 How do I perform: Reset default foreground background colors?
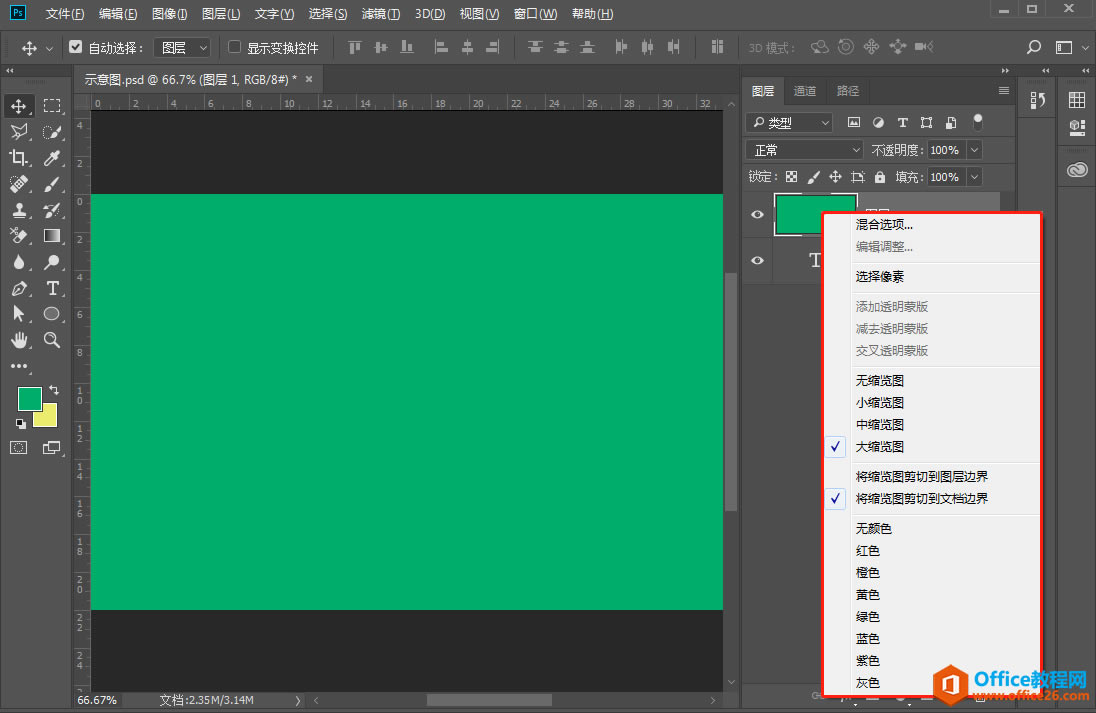[21, 424]
